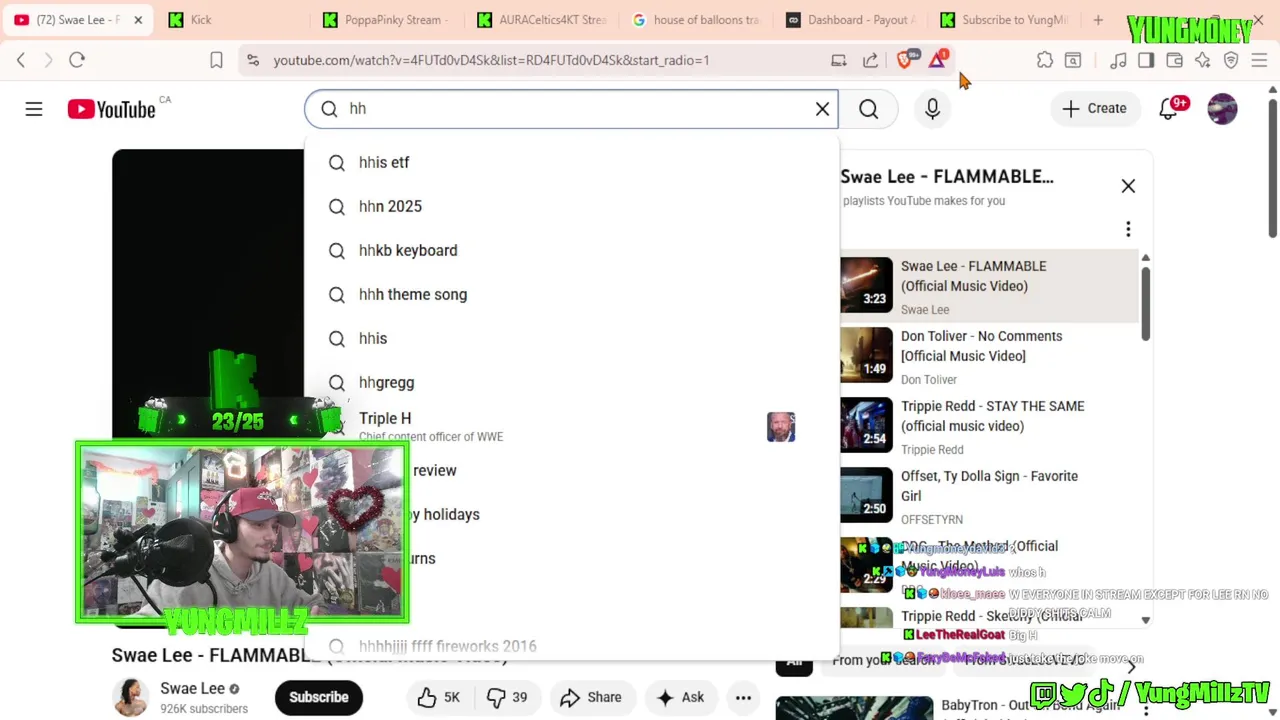The height and width of the screenshot is (720, 1280).
Task: Select suggestion 'hhn 2025'
Action: pyautogui.click(x=571, y=207)
